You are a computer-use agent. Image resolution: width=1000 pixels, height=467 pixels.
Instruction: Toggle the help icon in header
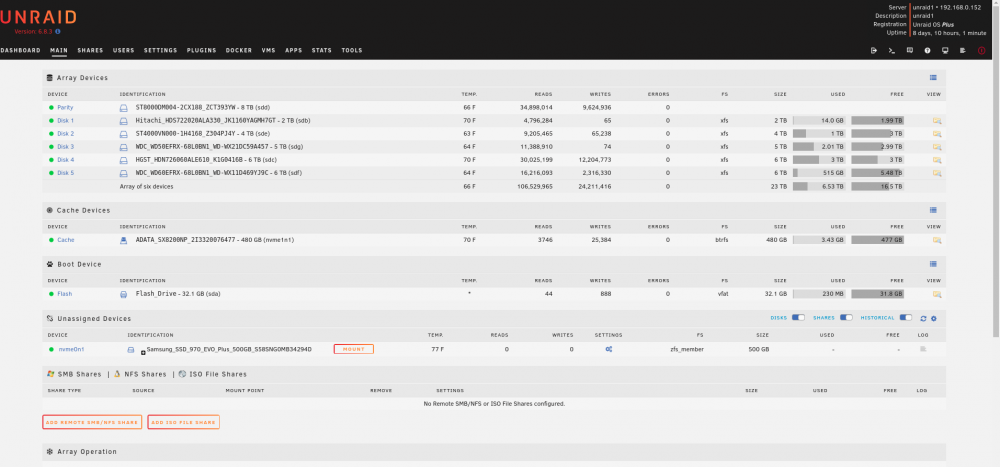(x=927, y=50)
